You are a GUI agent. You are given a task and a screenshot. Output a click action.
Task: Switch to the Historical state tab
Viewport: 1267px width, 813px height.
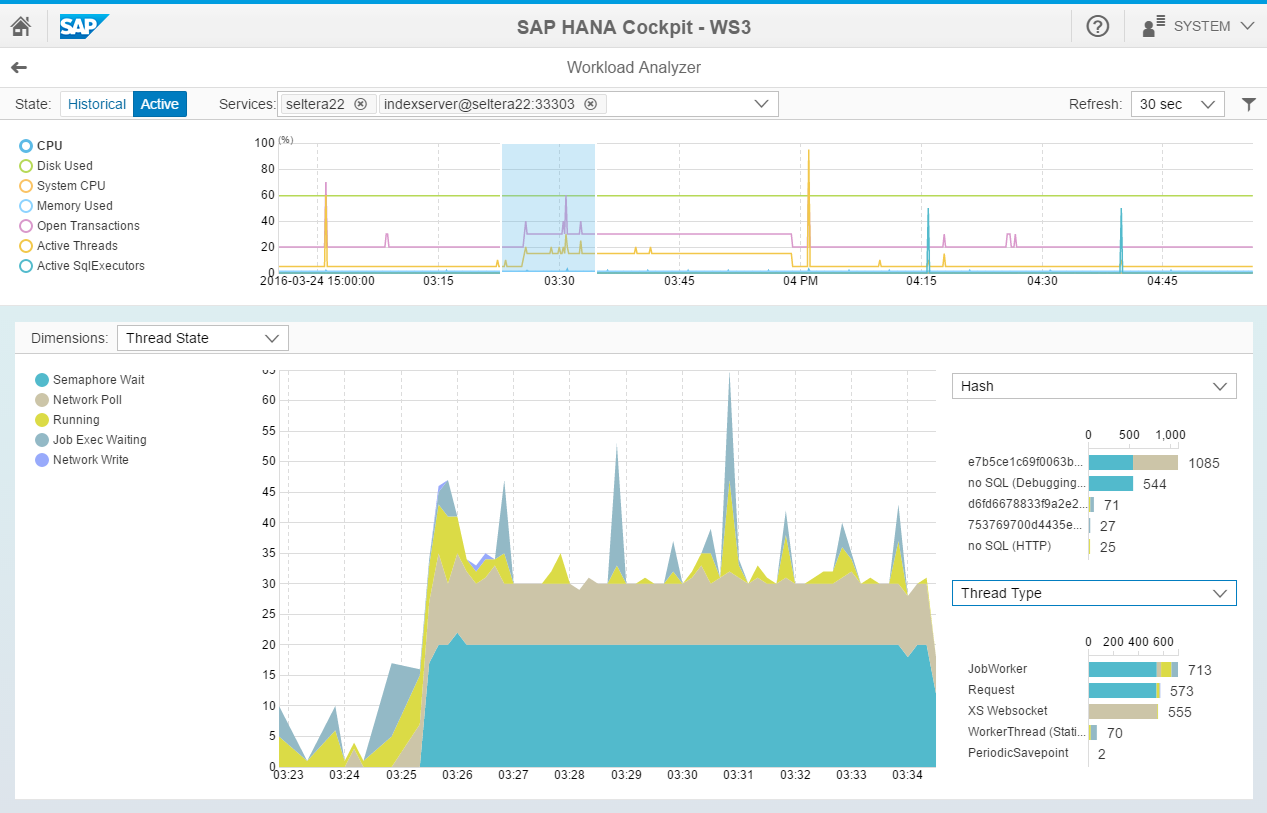[96, 103]
